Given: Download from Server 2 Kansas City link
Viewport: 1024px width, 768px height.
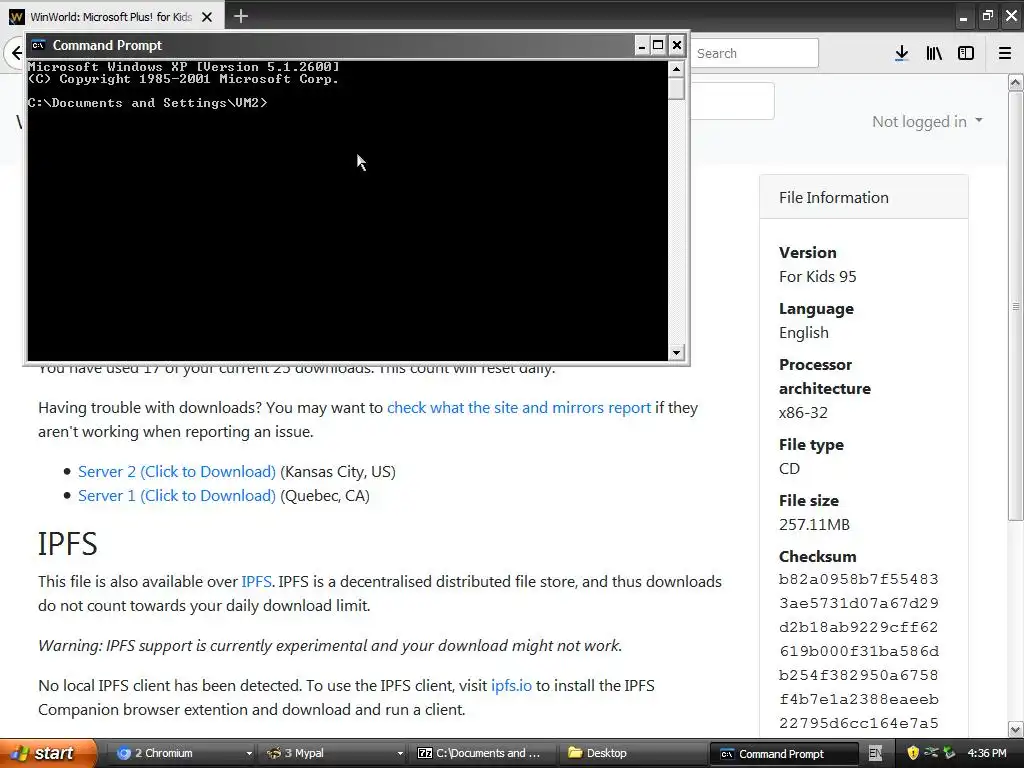Looking at the screenshot, I should point(177,472).
